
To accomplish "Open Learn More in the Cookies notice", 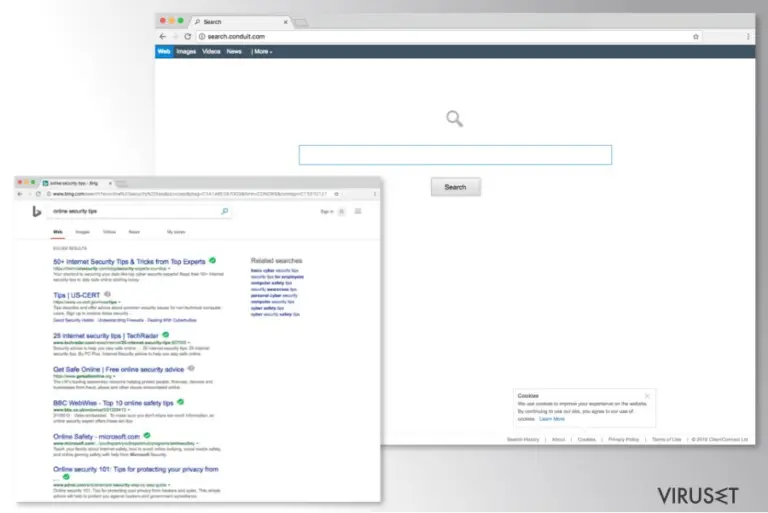I will pos(552,419).
